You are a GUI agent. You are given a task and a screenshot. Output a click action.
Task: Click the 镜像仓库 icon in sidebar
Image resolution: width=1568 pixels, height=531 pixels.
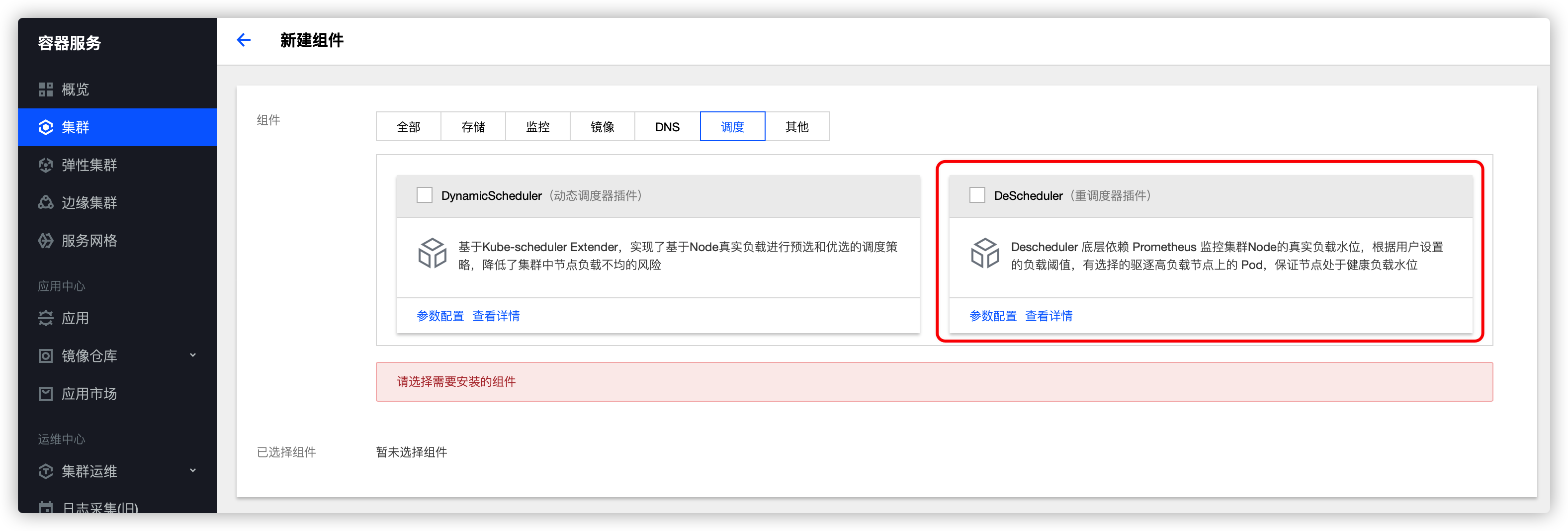point(46,355)
